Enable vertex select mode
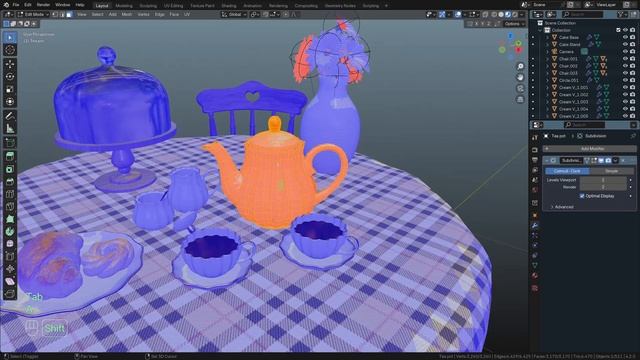Viewport: 640px width, 360px height. (54, 14)
